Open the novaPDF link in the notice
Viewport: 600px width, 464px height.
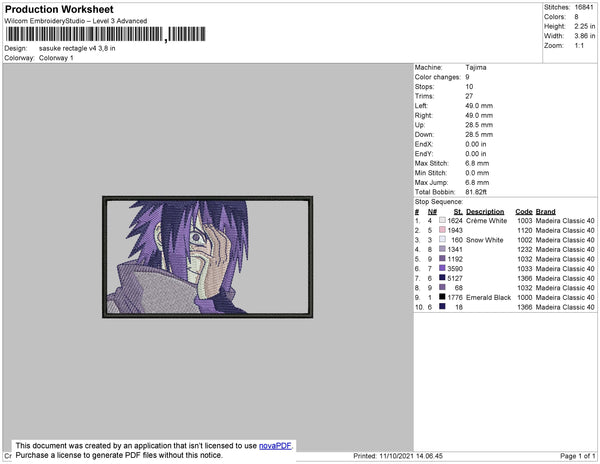pos(275,446)
